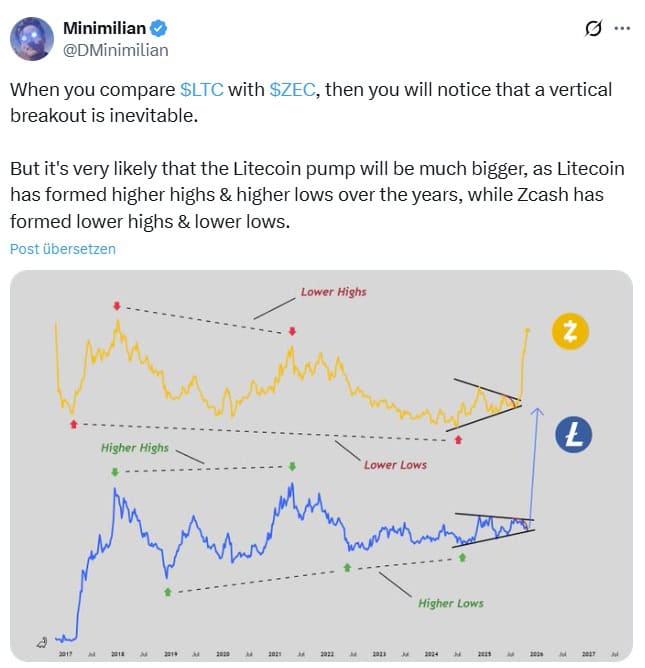
Task: Click the "Higher Highs" chart label
Action: (x=135, y=448)
